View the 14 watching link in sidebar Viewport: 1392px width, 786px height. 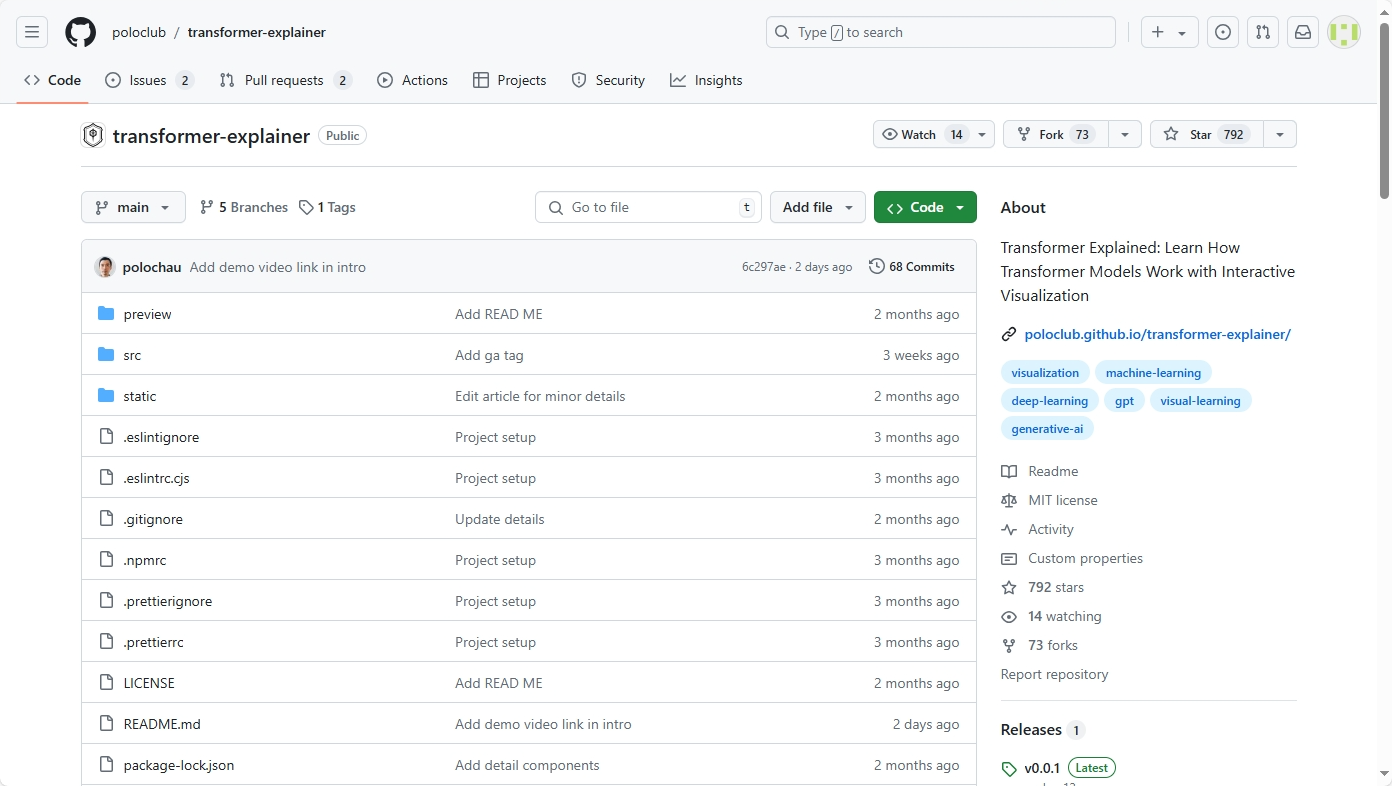(1052, 616)
